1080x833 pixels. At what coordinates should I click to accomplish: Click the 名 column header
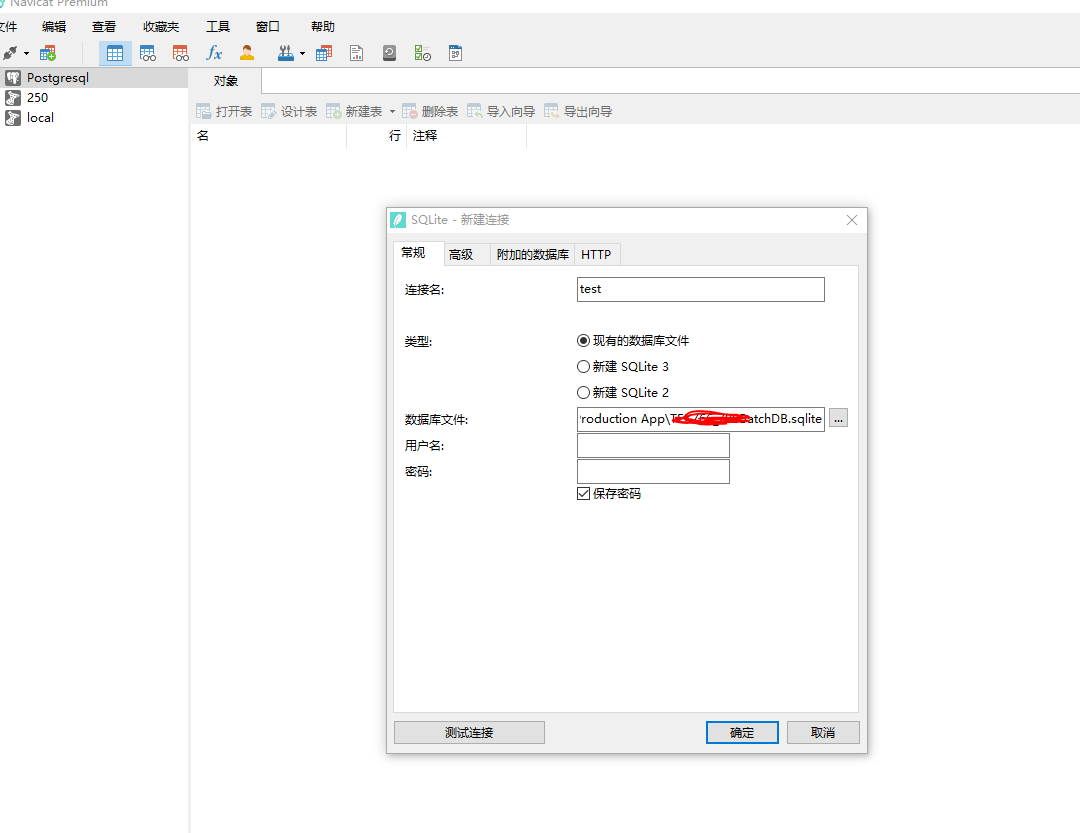pyautogui.click(x=269, y=136)
